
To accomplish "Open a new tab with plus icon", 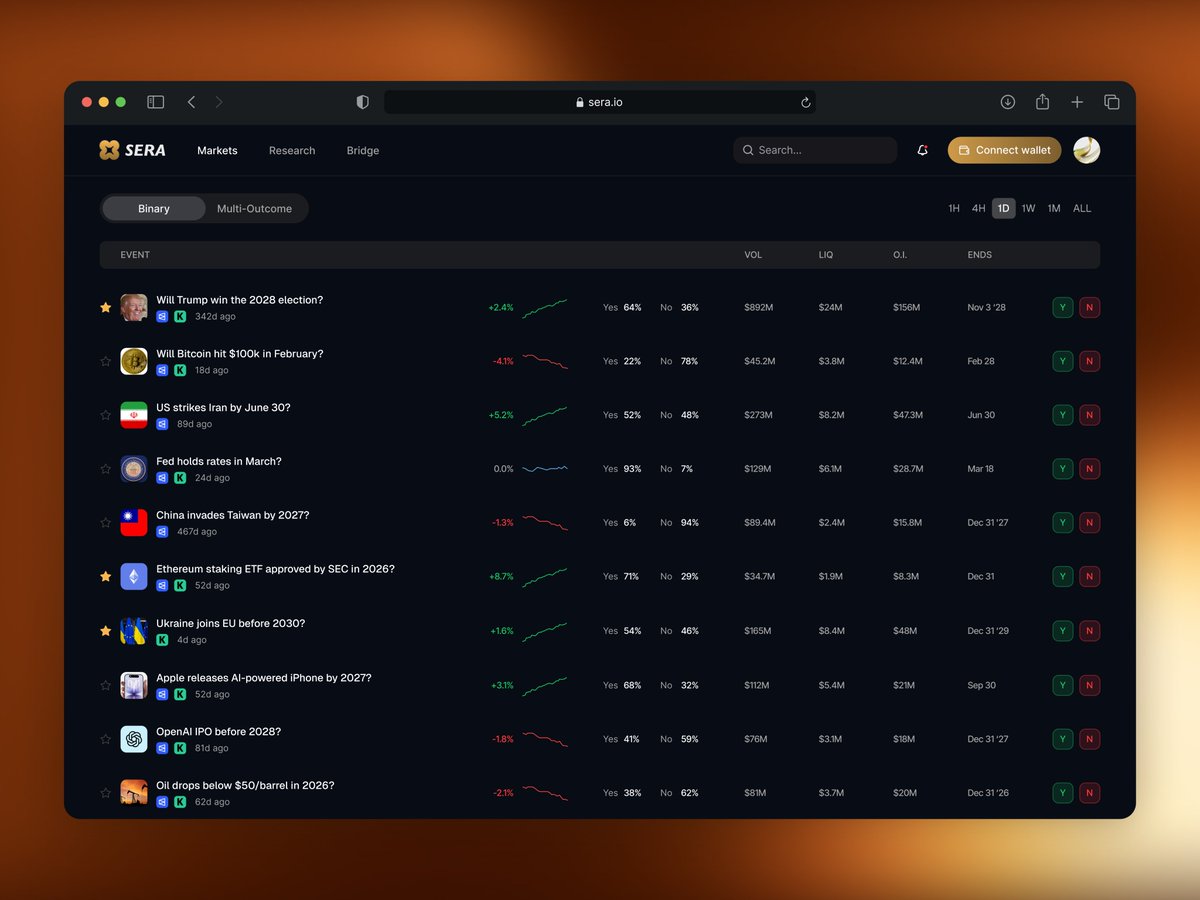I will (x=1077, y=102).
